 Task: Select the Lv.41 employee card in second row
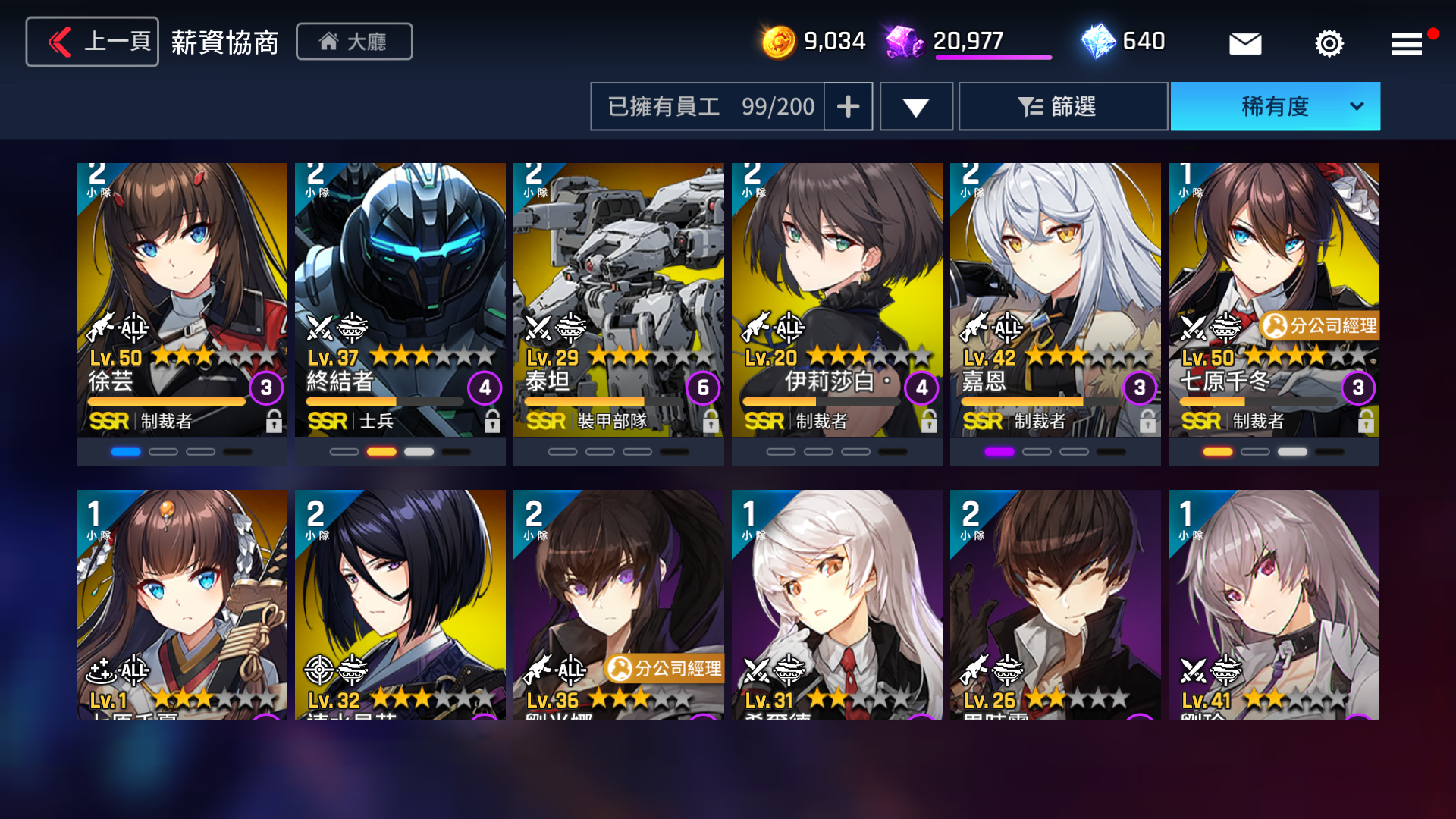click(x=1274, y=604)
